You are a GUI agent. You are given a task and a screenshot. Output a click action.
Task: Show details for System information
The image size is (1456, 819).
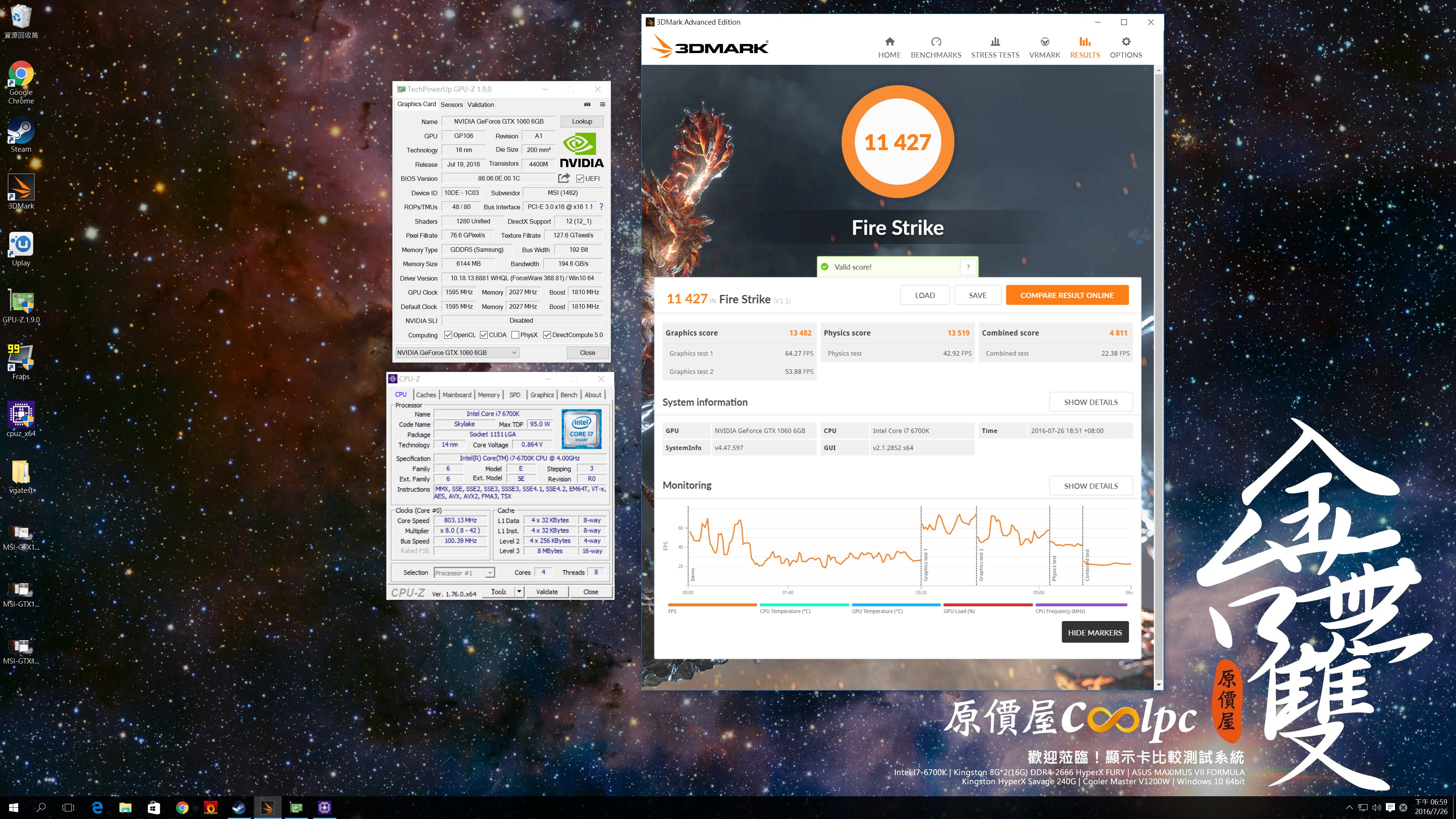(1090, 402)
